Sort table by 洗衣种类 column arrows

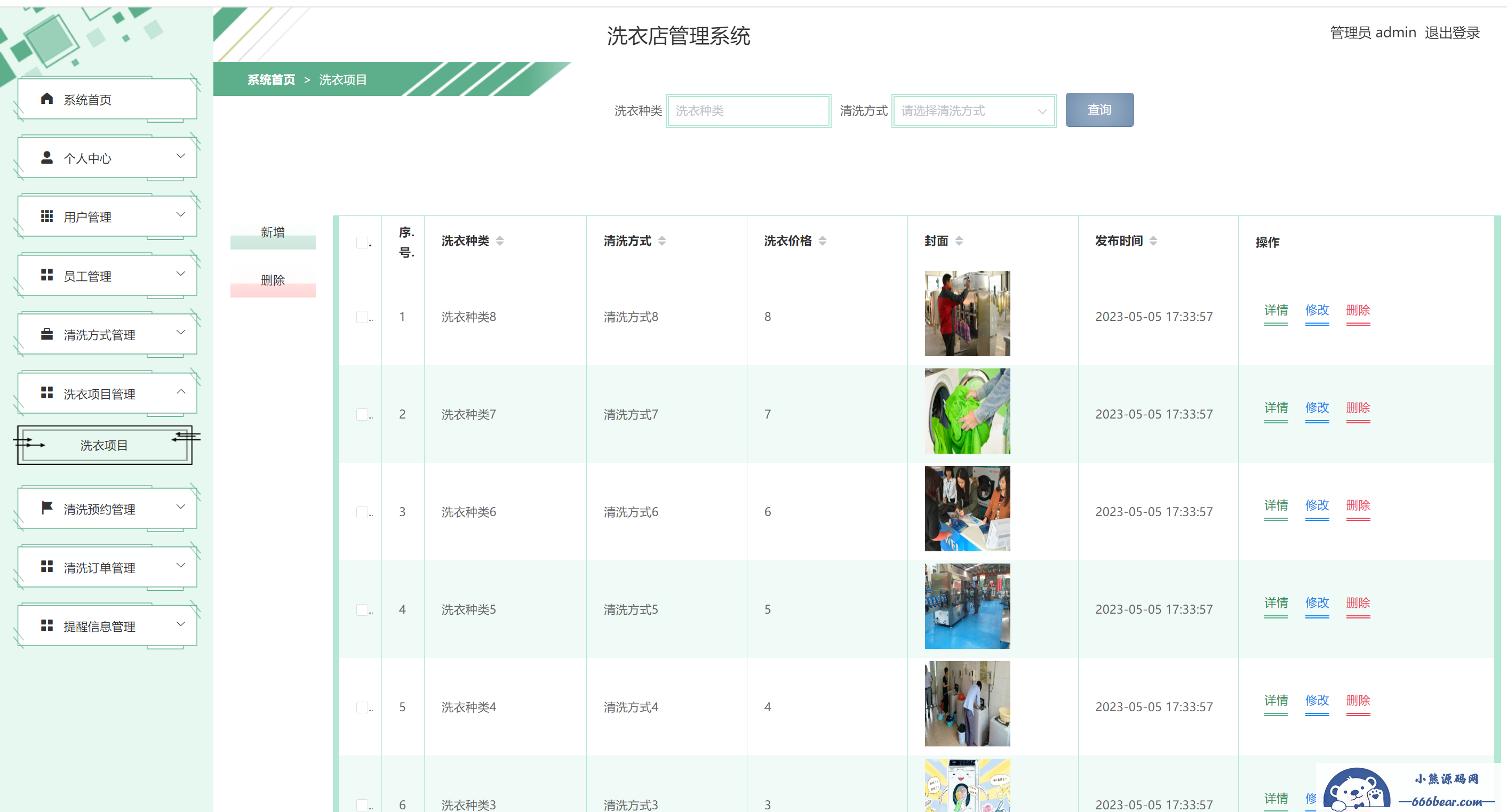(500, 241)
